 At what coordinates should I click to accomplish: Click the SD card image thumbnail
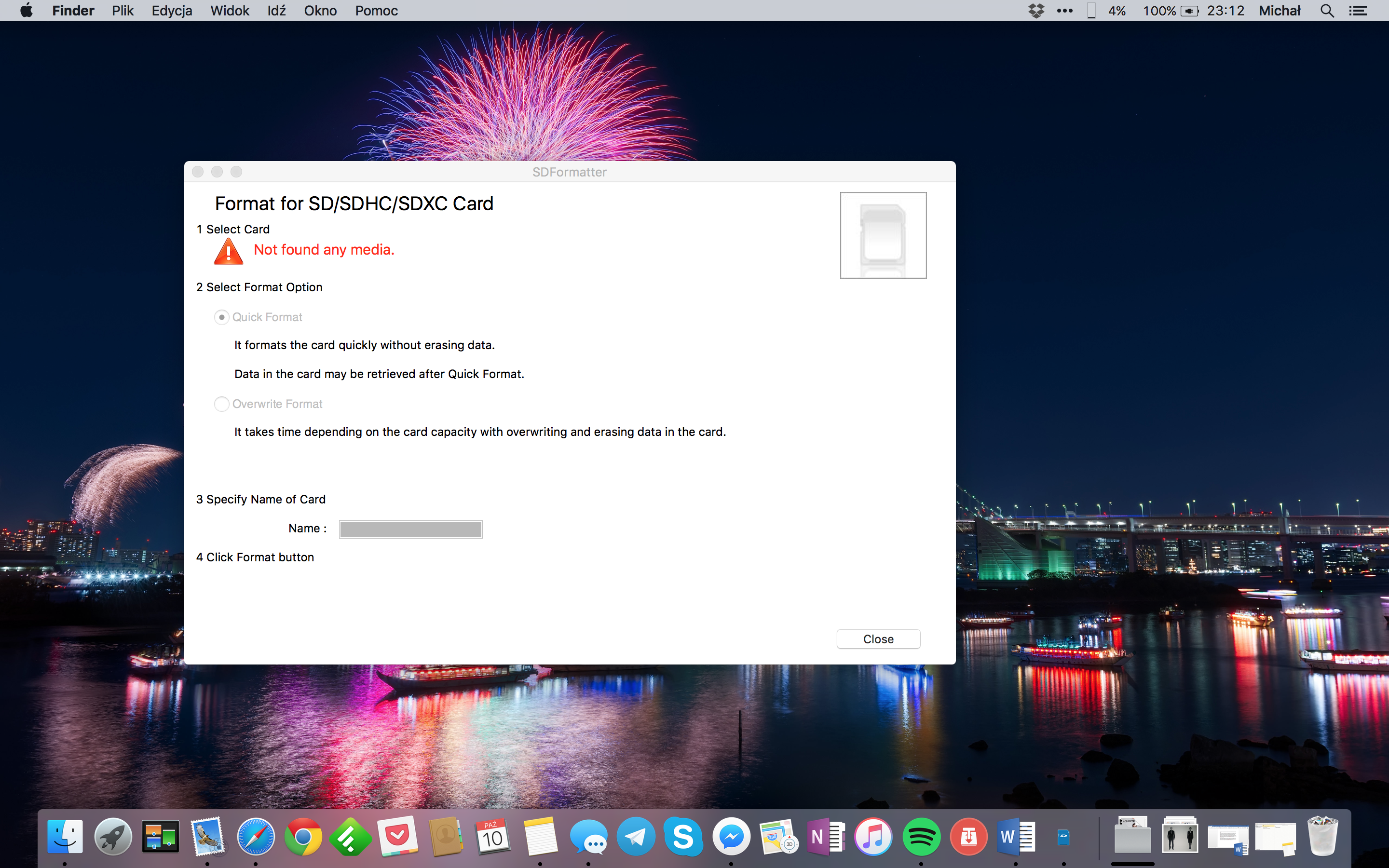click(x=883, y=235)
